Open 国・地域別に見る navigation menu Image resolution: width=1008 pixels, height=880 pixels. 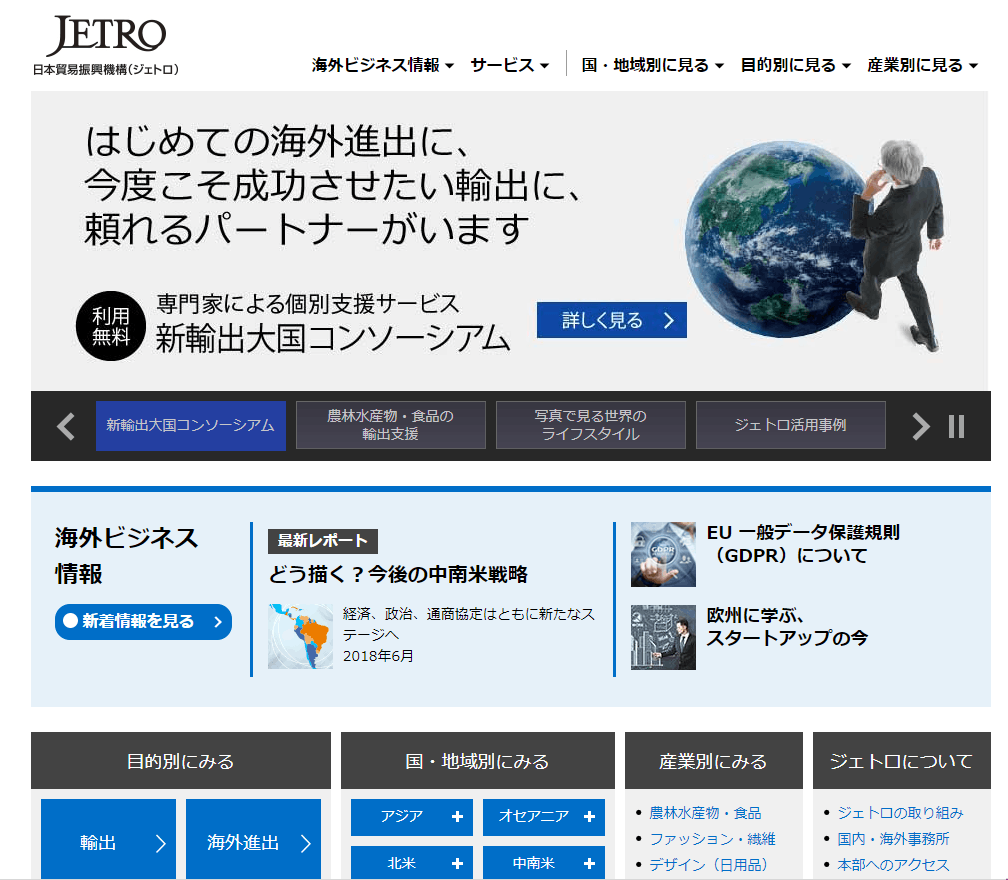[x=652, y=65]
